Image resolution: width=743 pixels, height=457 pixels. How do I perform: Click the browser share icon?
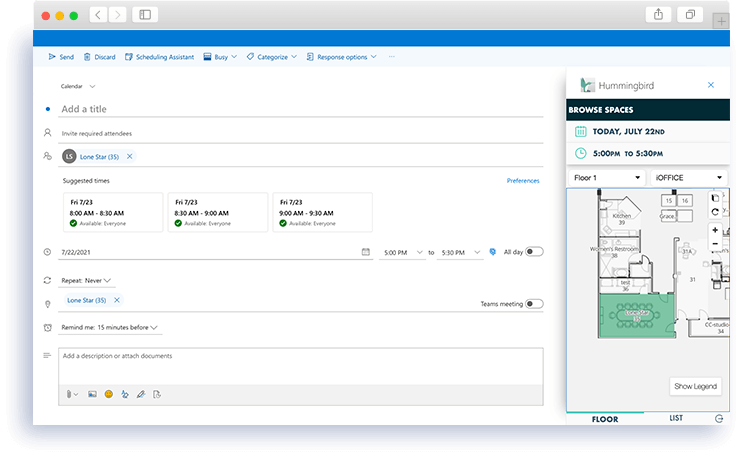[658, 15]
